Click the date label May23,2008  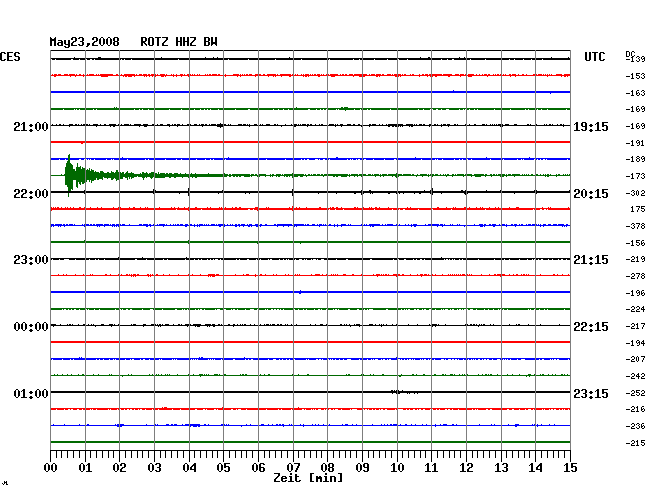(85, 42)
